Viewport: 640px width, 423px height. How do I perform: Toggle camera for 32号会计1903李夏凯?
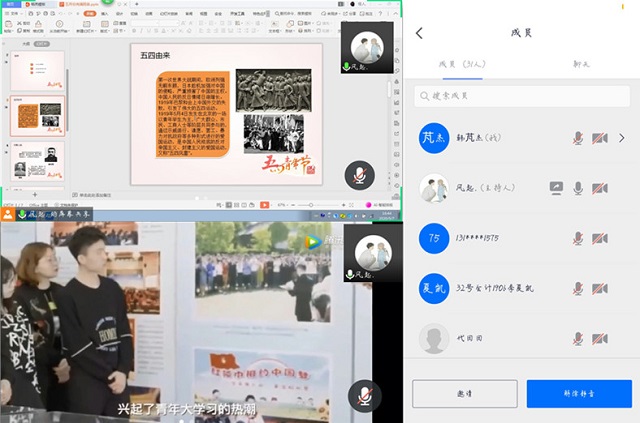(x=600, y=288)
